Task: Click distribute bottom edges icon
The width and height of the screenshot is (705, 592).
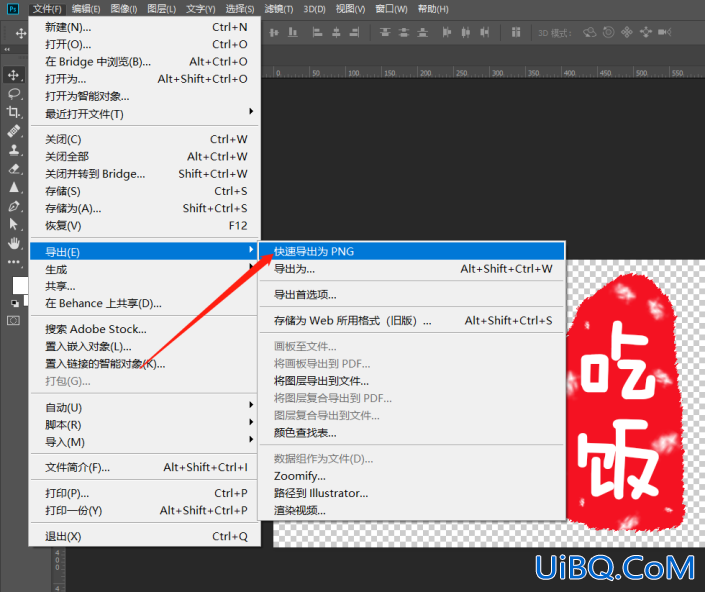Action: pos(423,32)
